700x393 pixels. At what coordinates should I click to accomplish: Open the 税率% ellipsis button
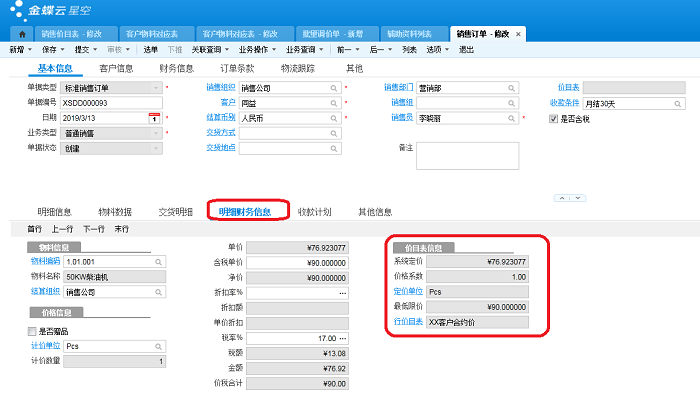point(342,339)
